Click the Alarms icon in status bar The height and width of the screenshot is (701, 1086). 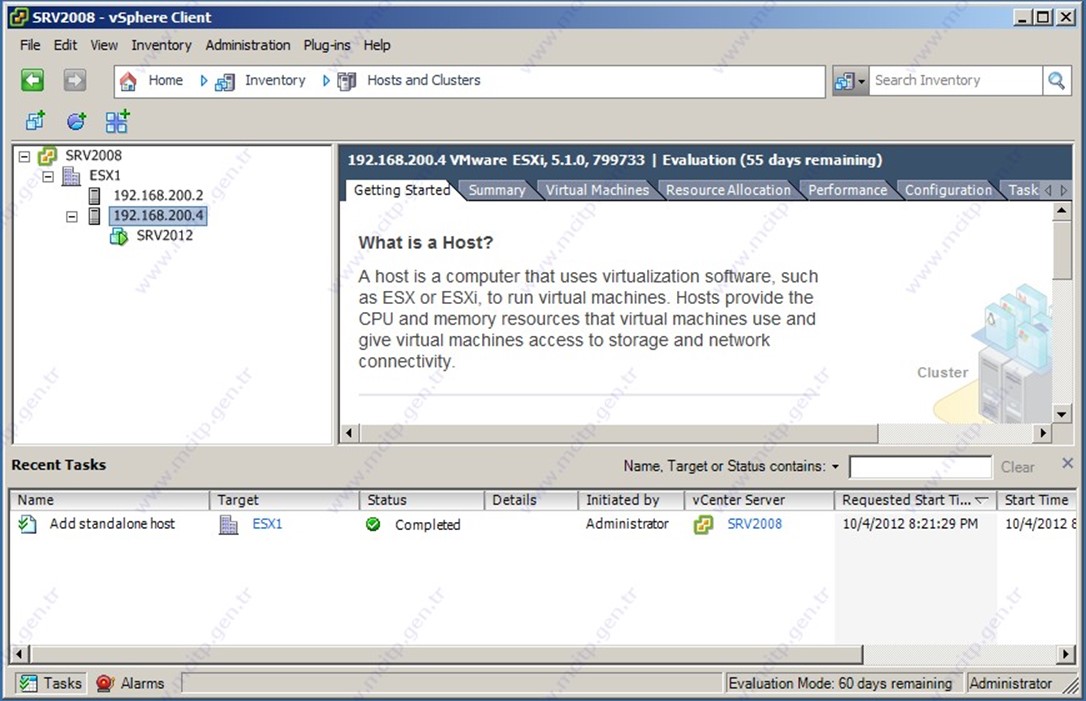105,684
